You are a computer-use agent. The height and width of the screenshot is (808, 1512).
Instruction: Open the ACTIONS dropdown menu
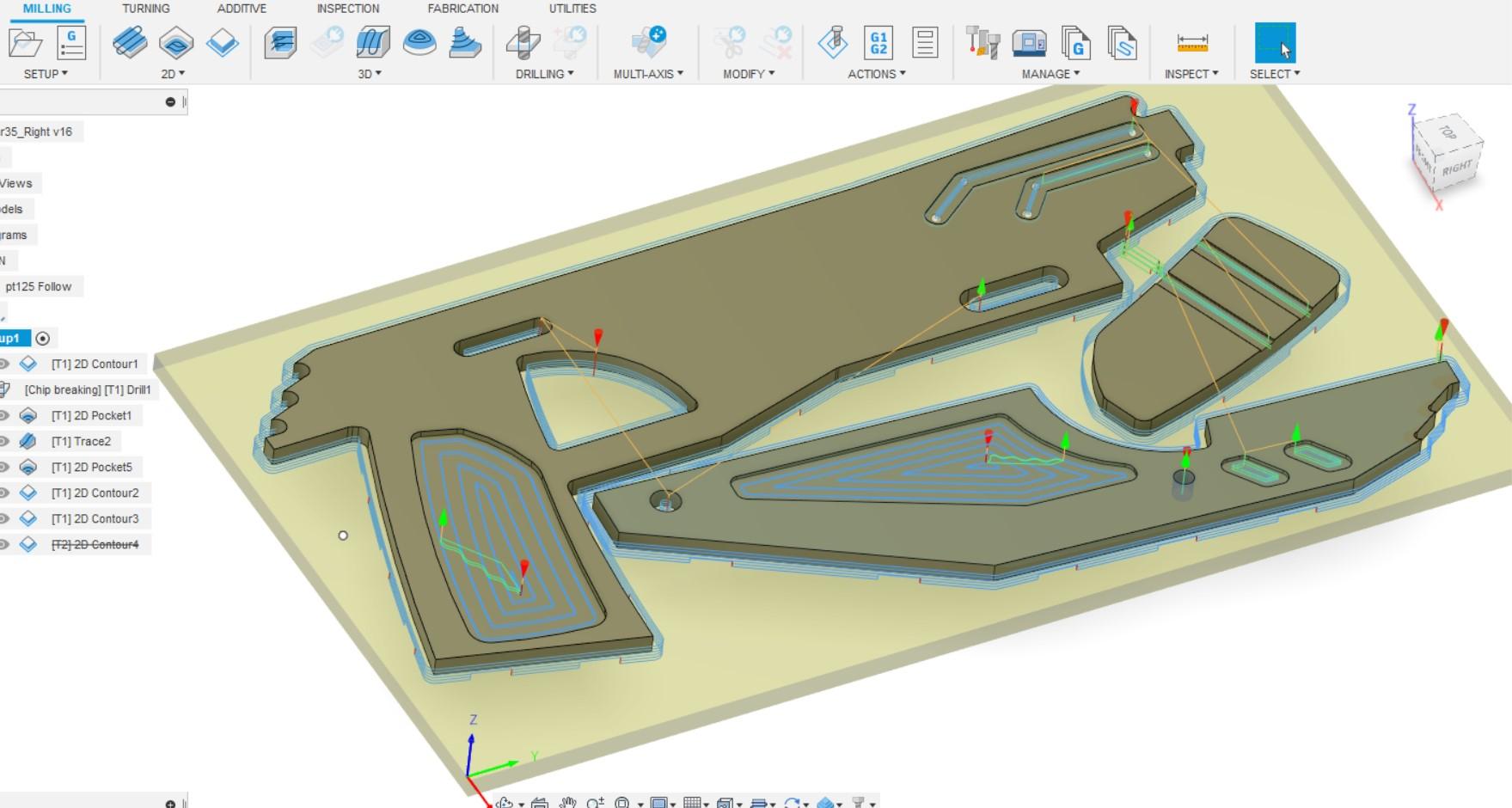coord(877,74)
